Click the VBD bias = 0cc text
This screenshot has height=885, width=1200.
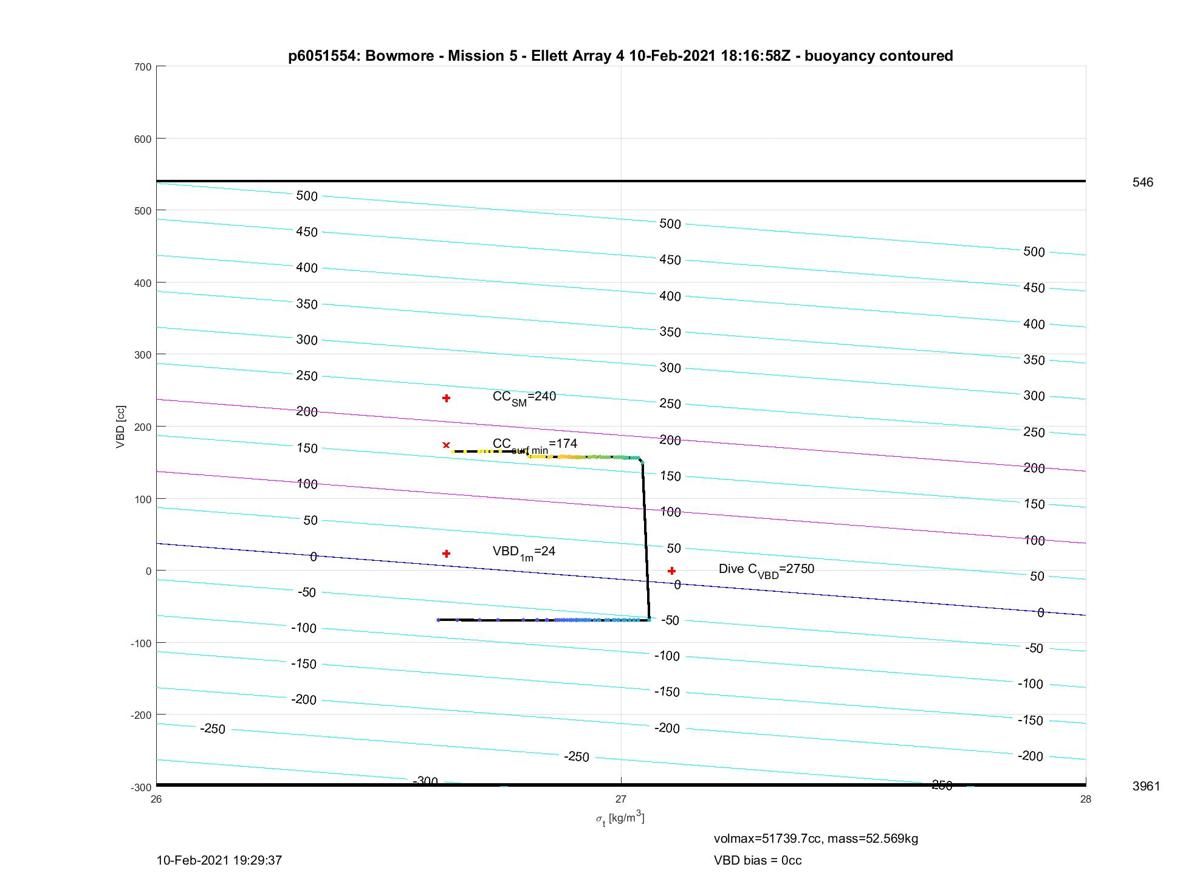pyautogui.click(x=757, y=860)
